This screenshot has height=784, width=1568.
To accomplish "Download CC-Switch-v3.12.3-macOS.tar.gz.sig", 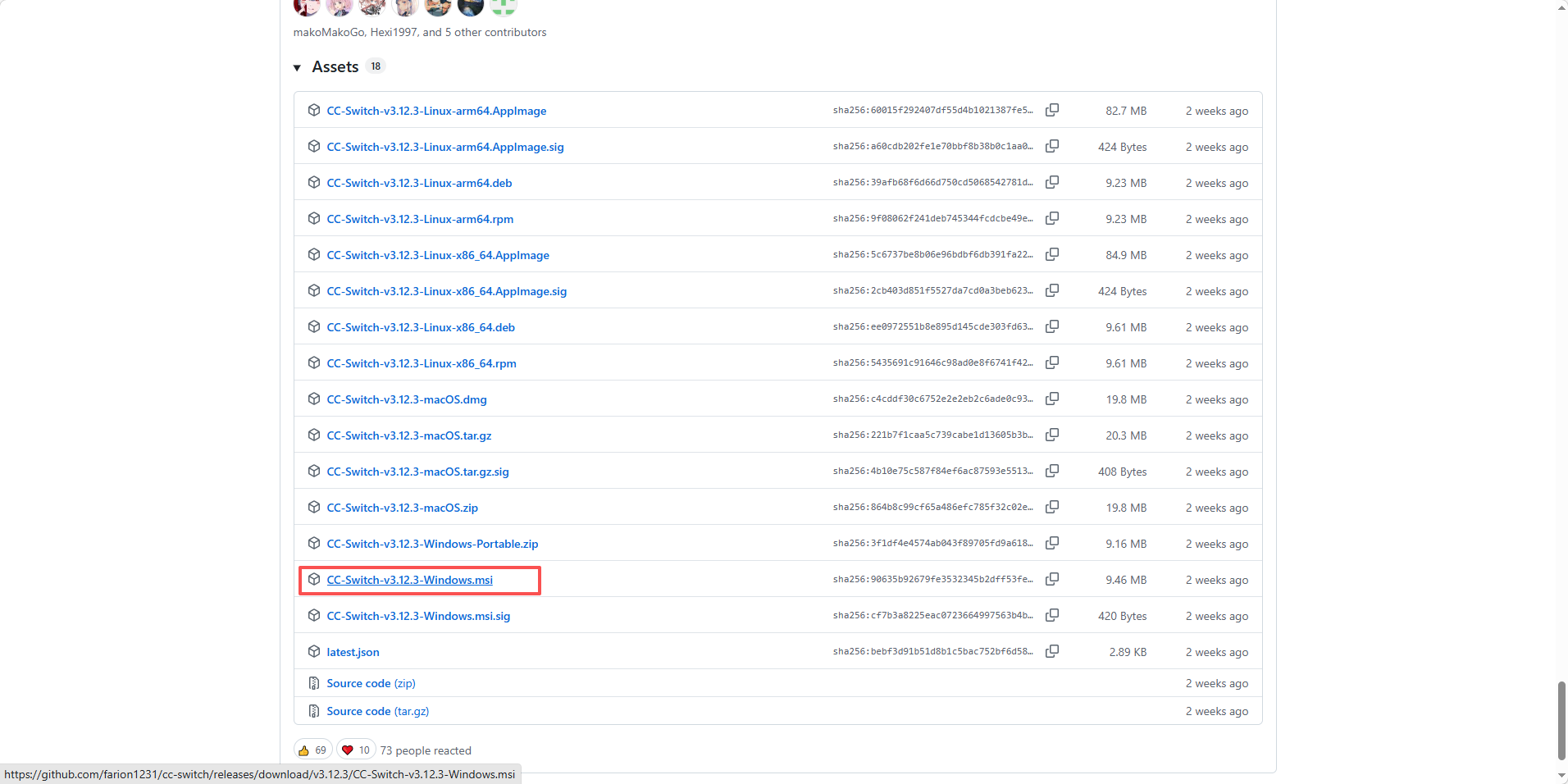I will 417,472.
